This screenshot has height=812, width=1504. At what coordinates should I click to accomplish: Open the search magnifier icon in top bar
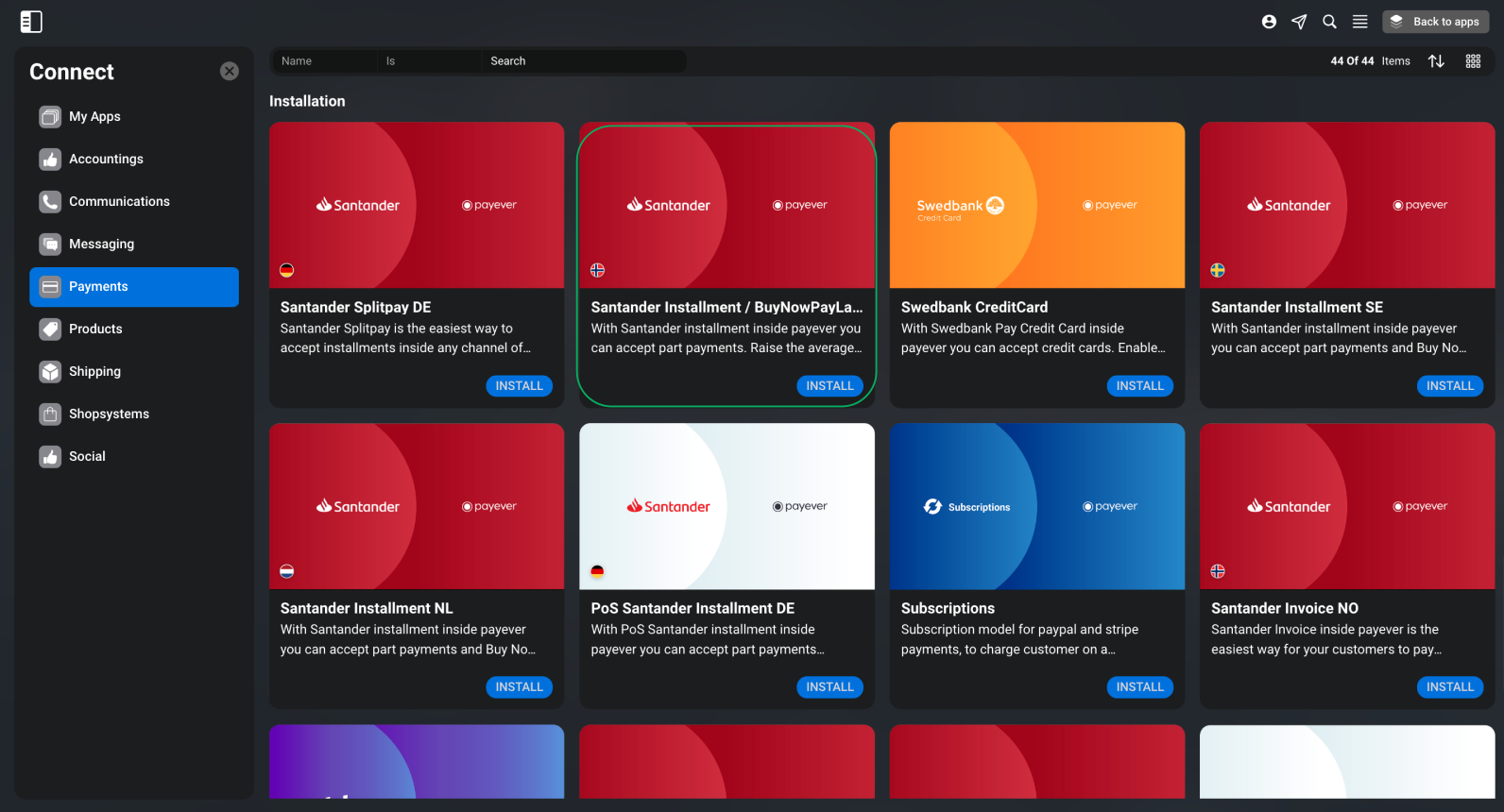click(x=1329, y=22)
